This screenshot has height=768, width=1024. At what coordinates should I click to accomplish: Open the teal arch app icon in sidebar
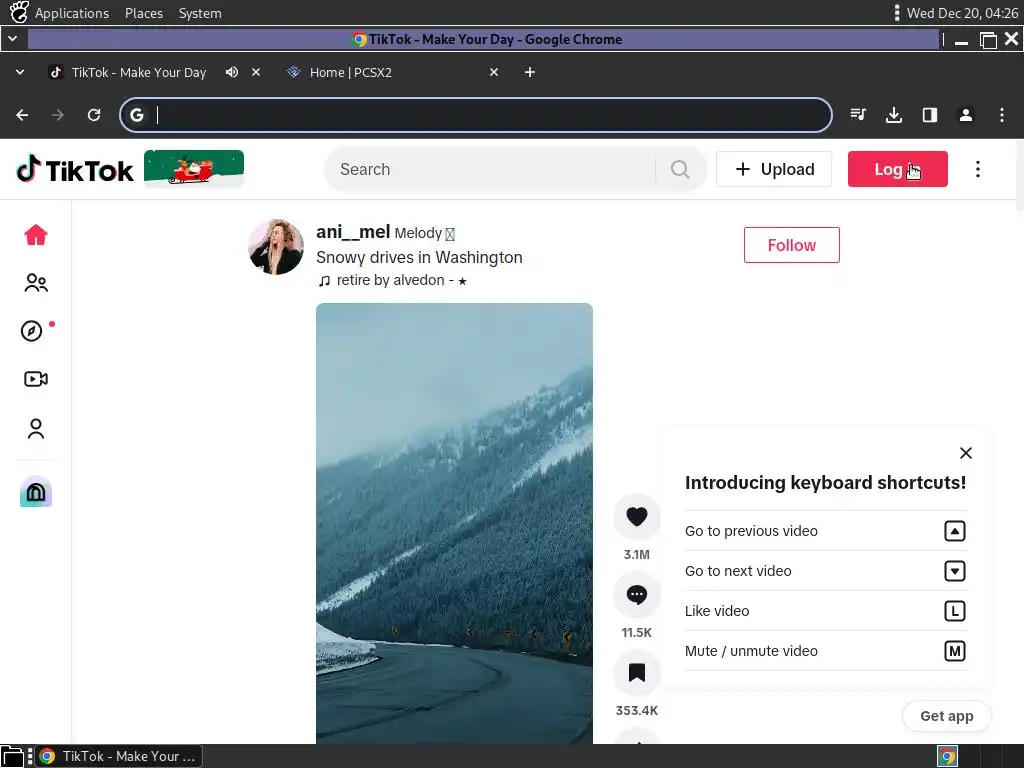click(x=36, y=492)
